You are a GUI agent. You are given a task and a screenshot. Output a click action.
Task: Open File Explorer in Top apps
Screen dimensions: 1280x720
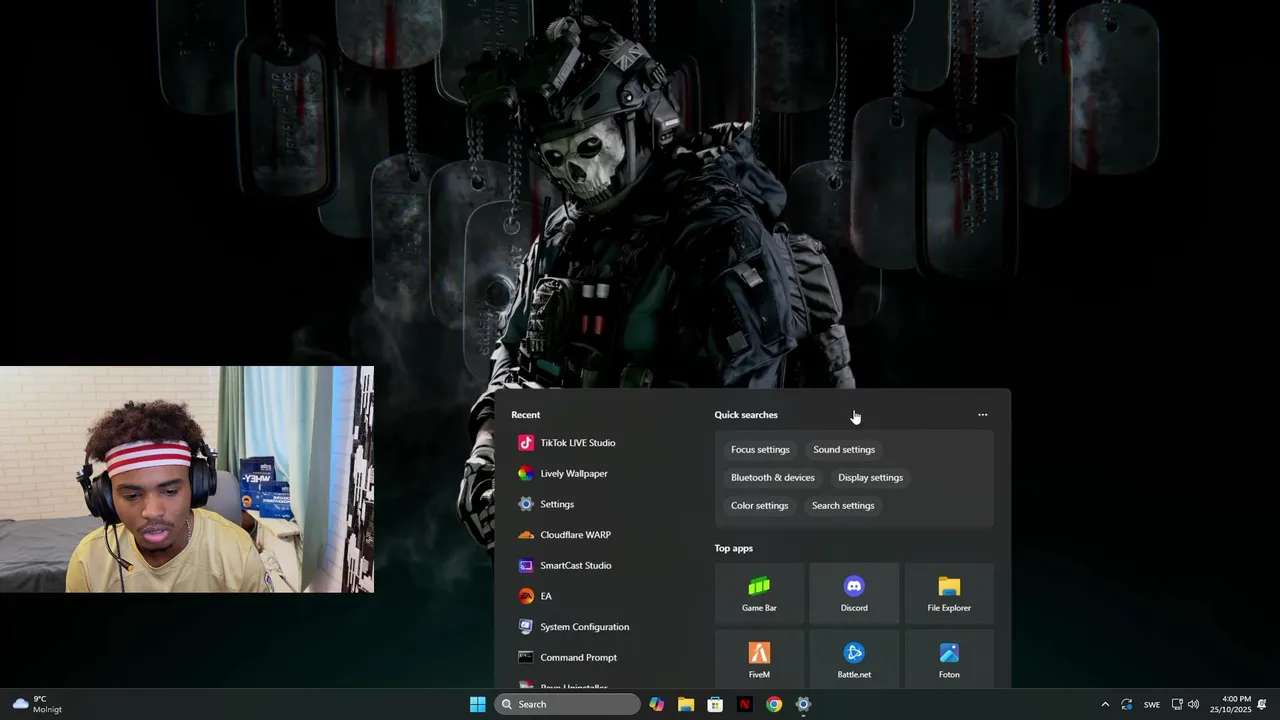point(949,594)
